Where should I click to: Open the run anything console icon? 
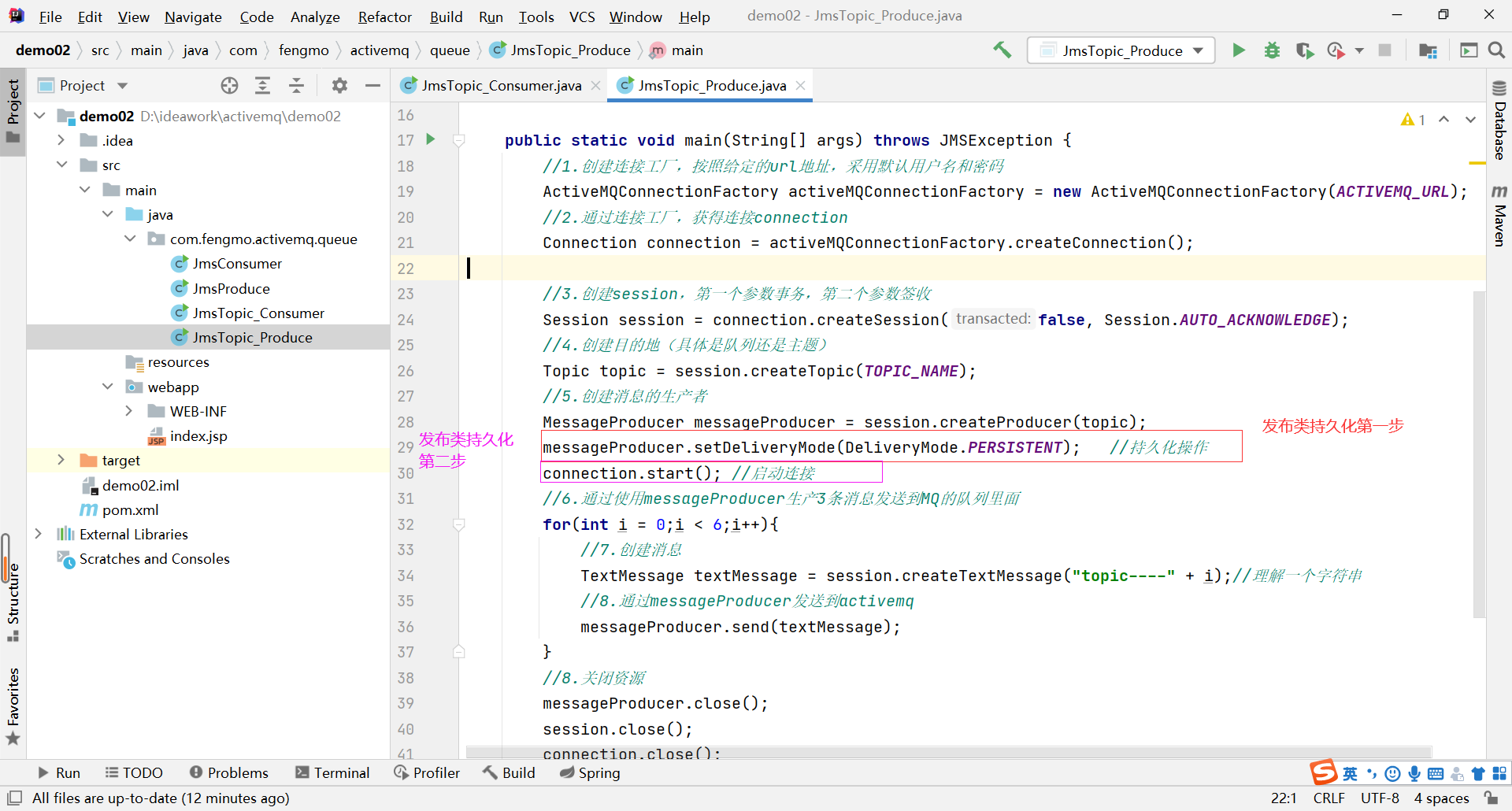coord(1469,50)
